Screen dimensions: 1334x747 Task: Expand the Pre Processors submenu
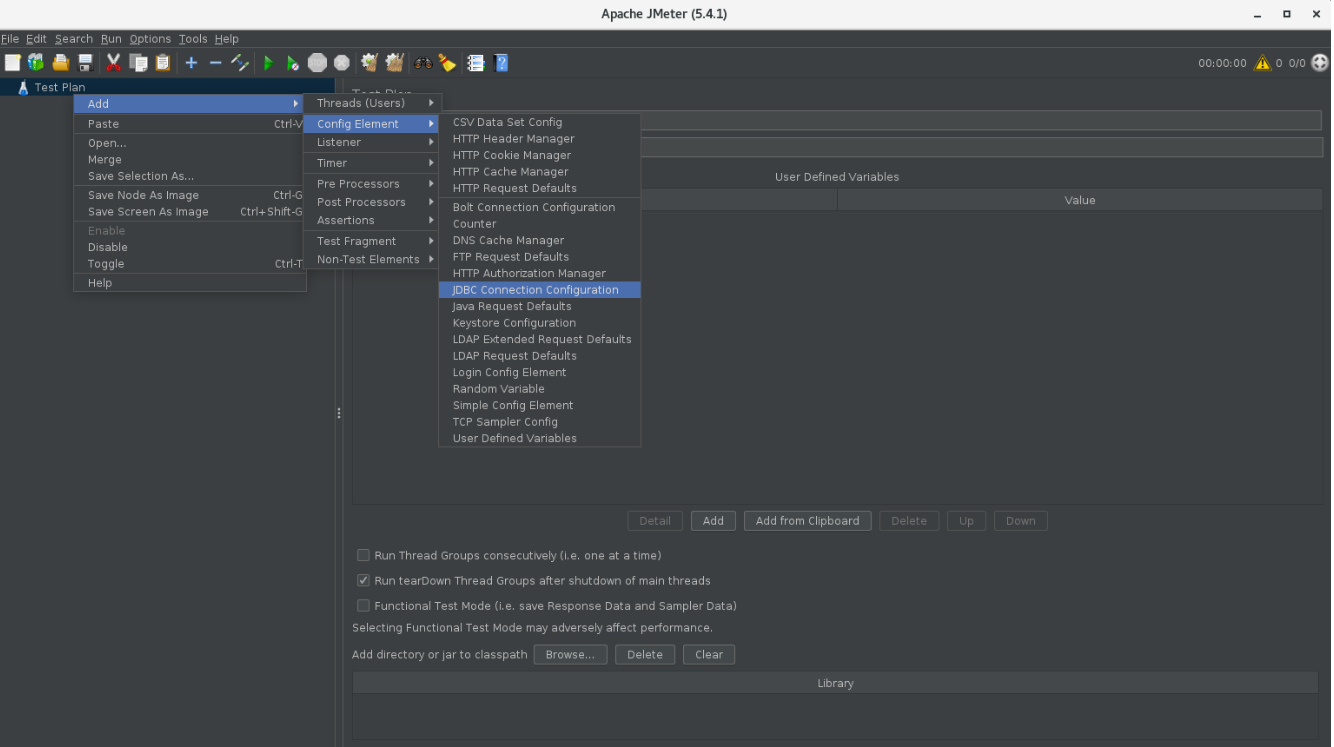(x=373, y=184)
